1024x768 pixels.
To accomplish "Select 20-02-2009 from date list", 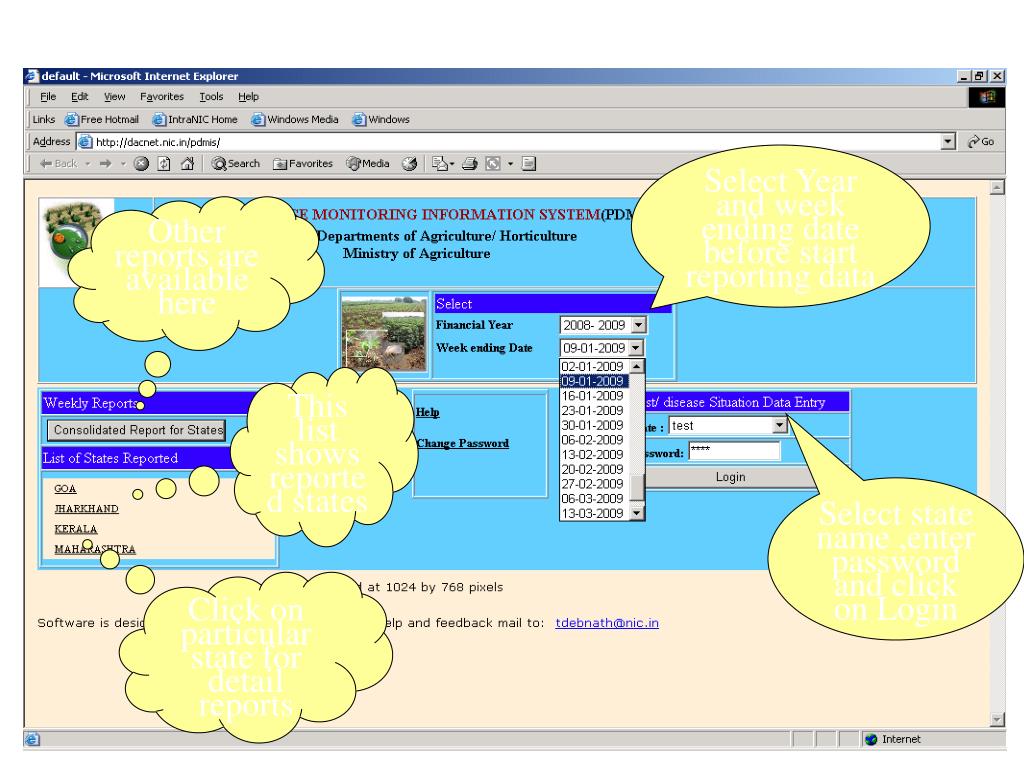I will pos(593,469).
